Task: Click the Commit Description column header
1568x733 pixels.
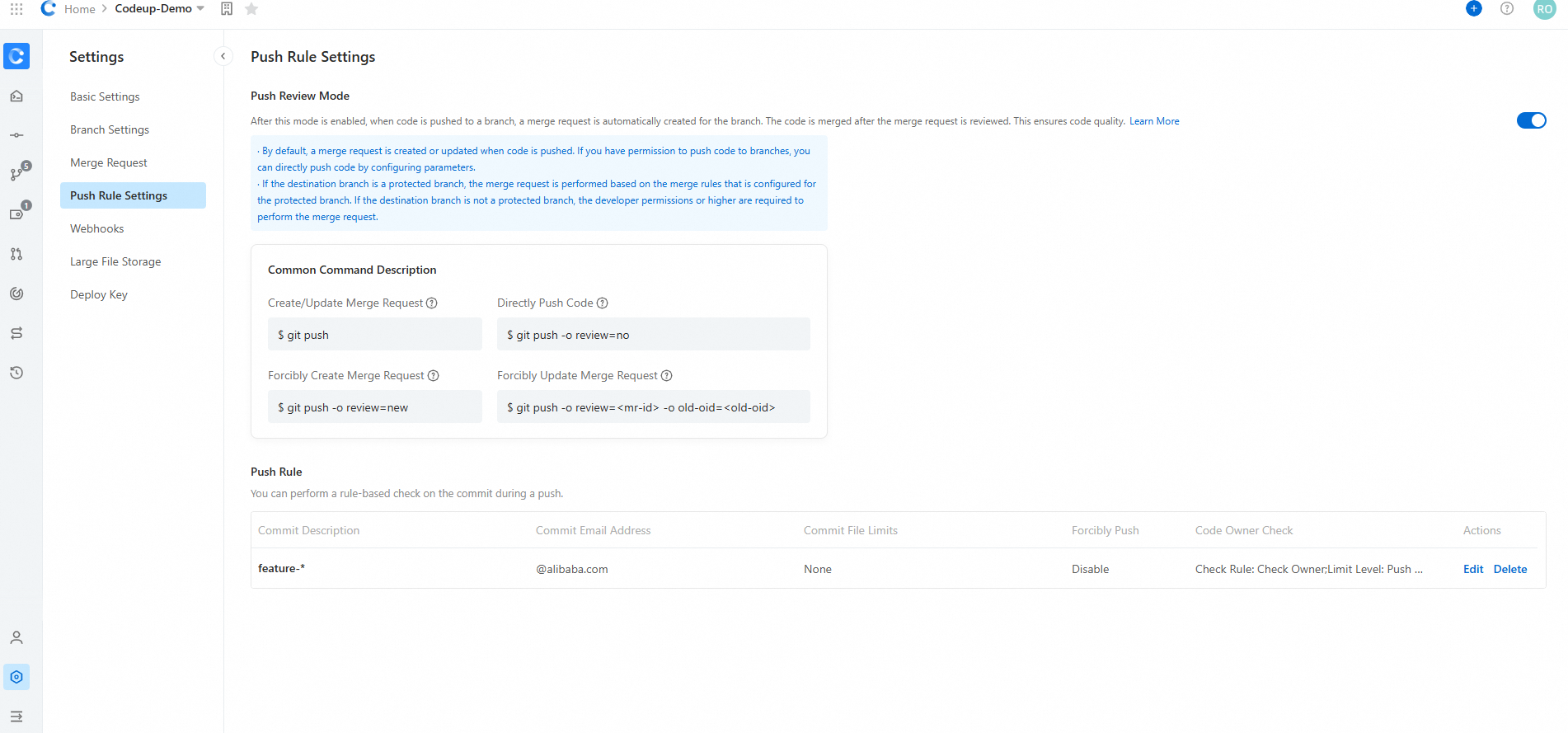Action: [308, 530]
